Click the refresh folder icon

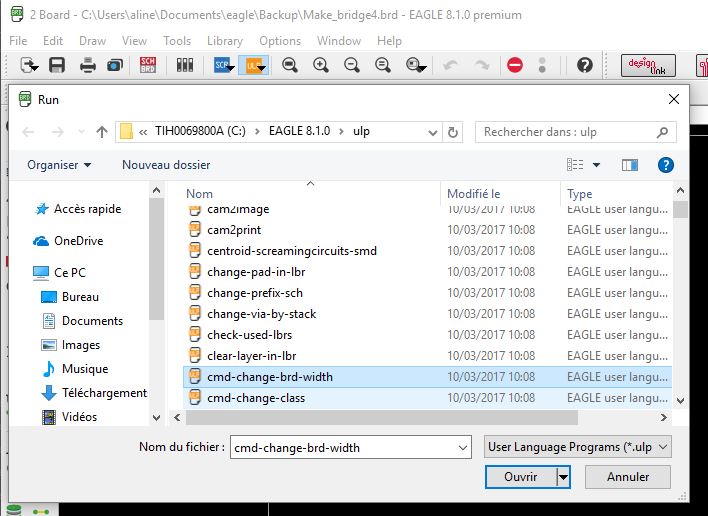click(452, 132)
